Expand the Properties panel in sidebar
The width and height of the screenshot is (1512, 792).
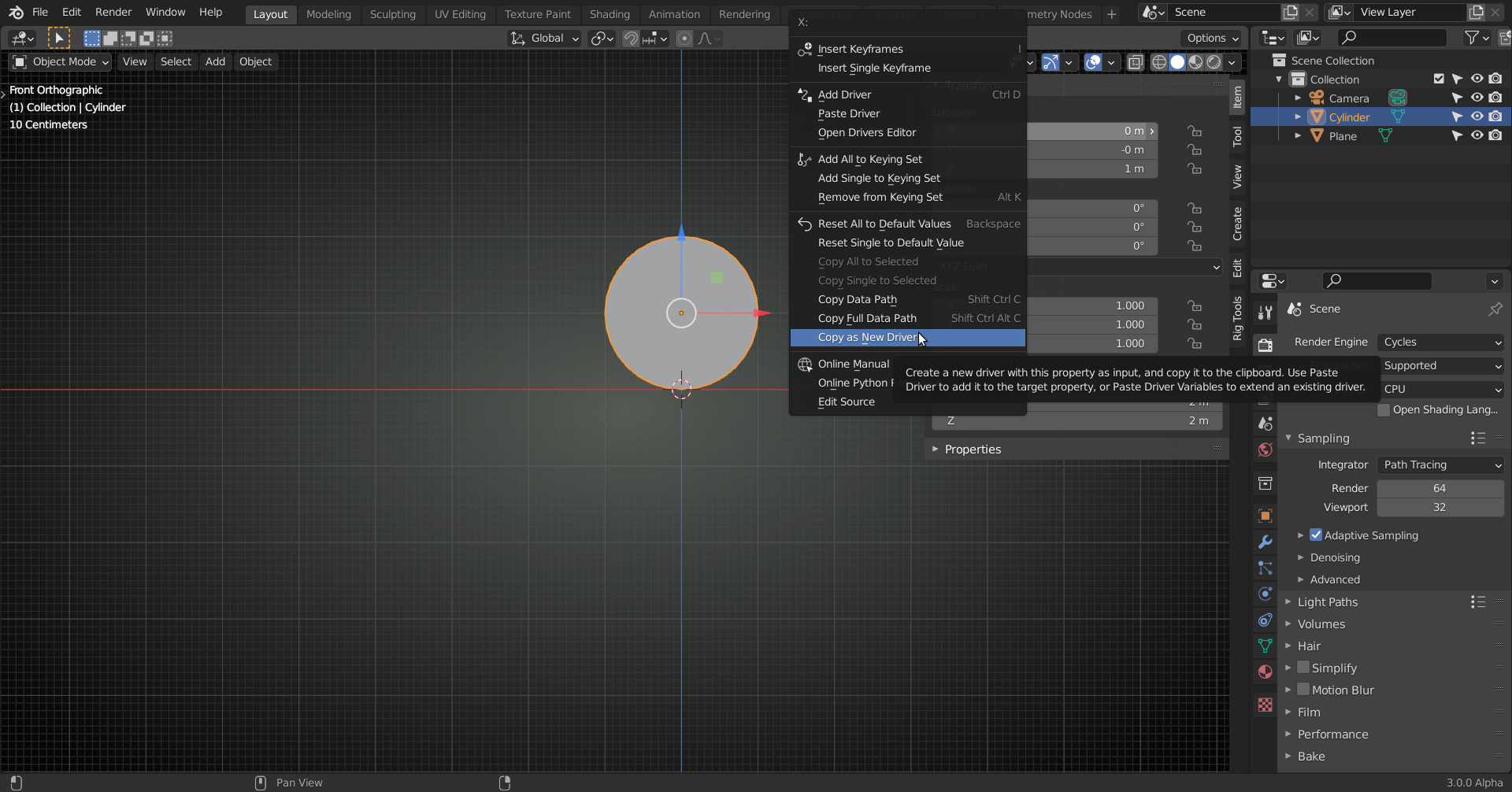pos(936,449)
